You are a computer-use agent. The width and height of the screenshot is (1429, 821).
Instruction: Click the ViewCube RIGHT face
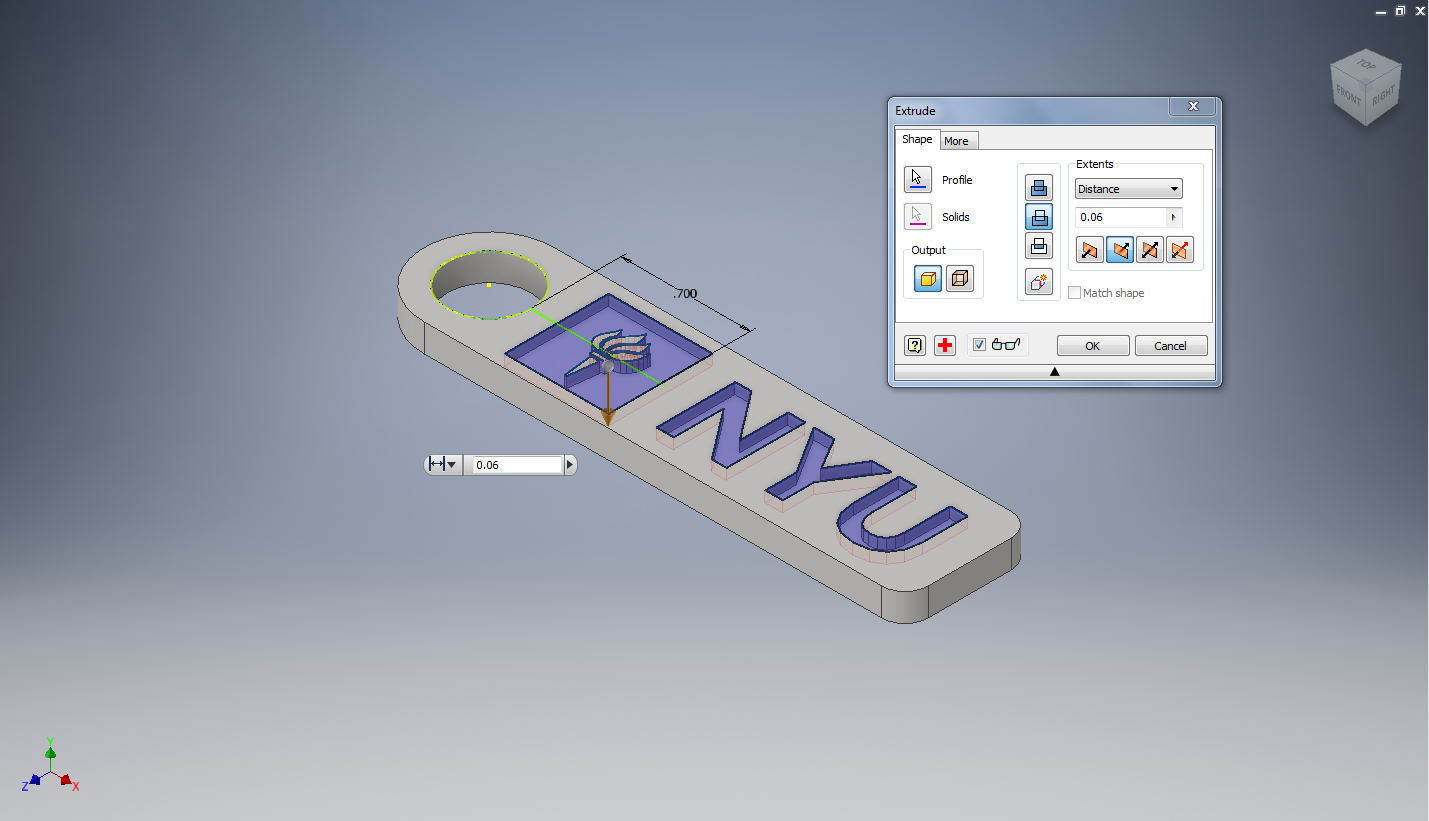coord(1384,96)
